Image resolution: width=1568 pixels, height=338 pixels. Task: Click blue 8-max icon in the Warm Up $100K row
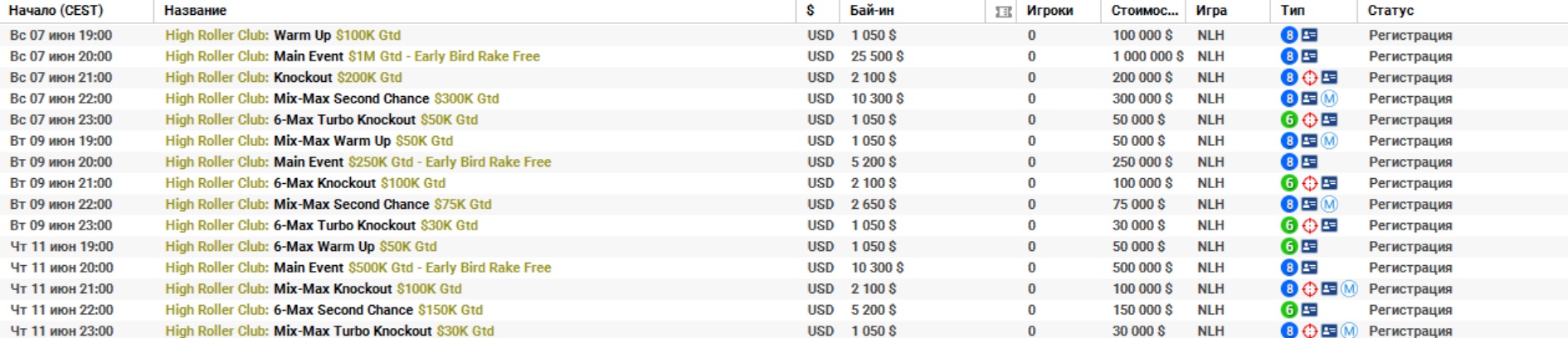click(x=1288, y=36)
